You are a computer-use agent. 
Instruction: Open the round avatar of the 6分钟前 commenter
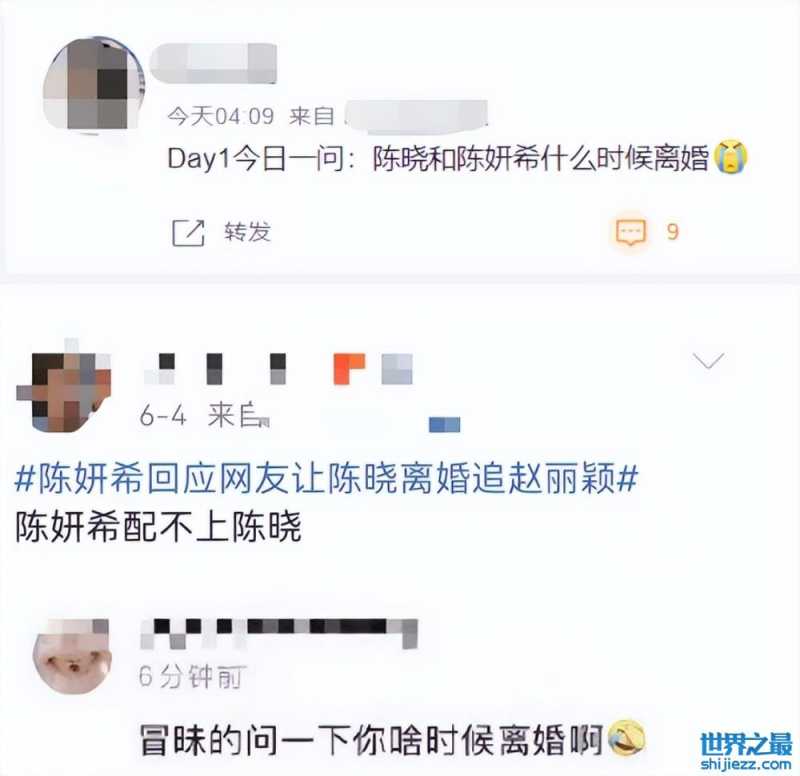click(x=71, y=657)
